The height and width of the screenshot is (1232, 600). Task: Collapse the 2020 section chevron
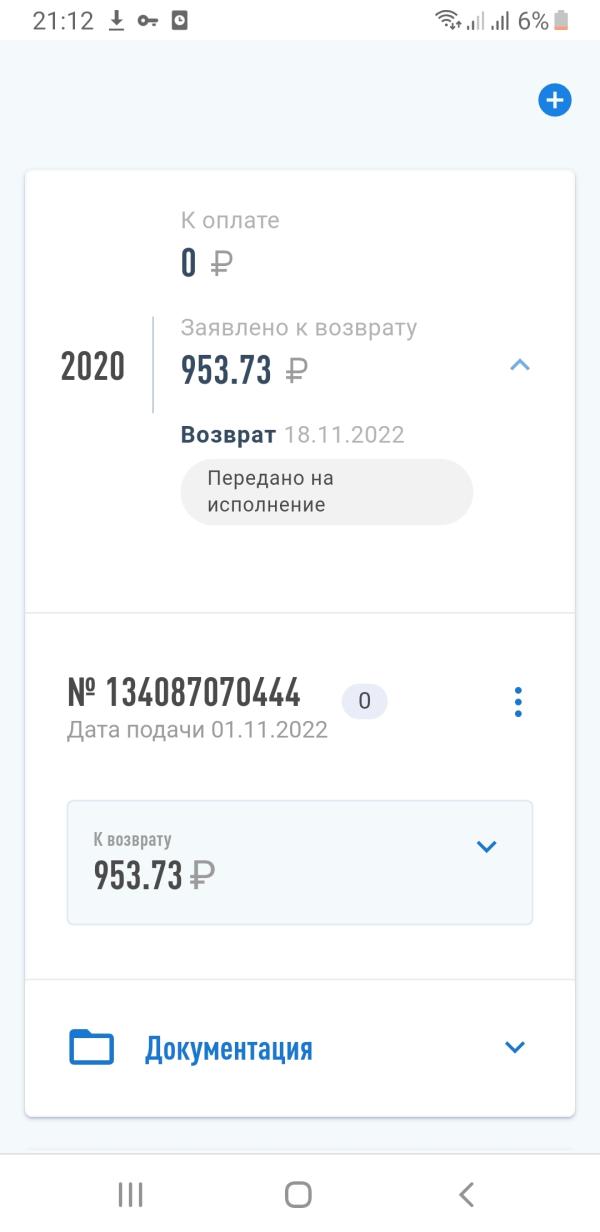pos(519,366)
